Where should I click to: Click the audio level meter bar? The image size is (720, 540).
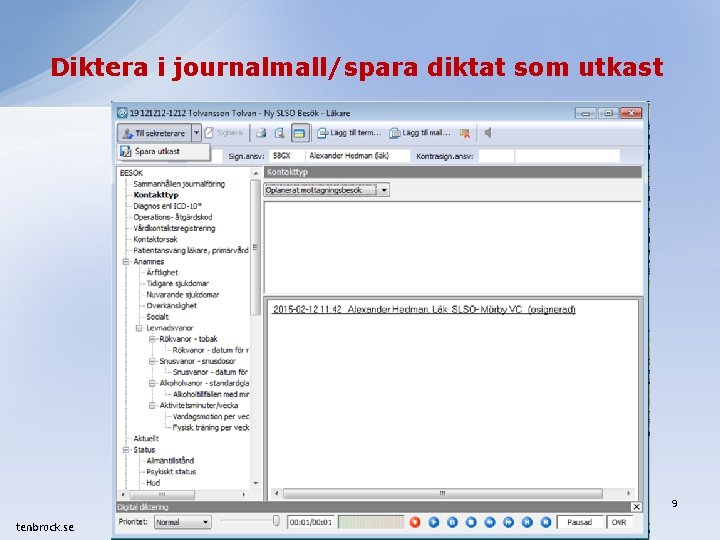(x=371, y=523)
